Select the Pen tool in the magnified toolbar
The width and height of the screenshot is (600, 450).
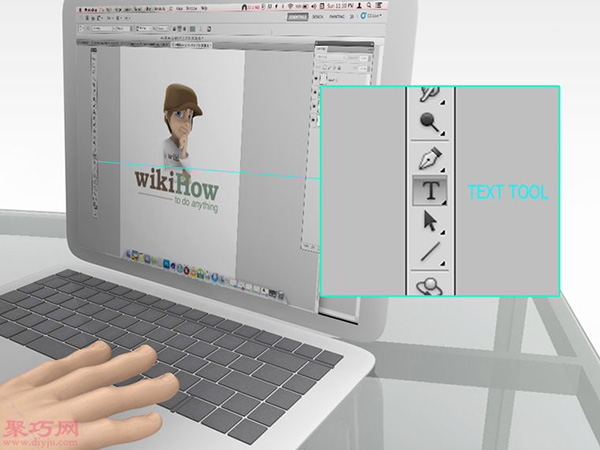(x=430, y=158)
